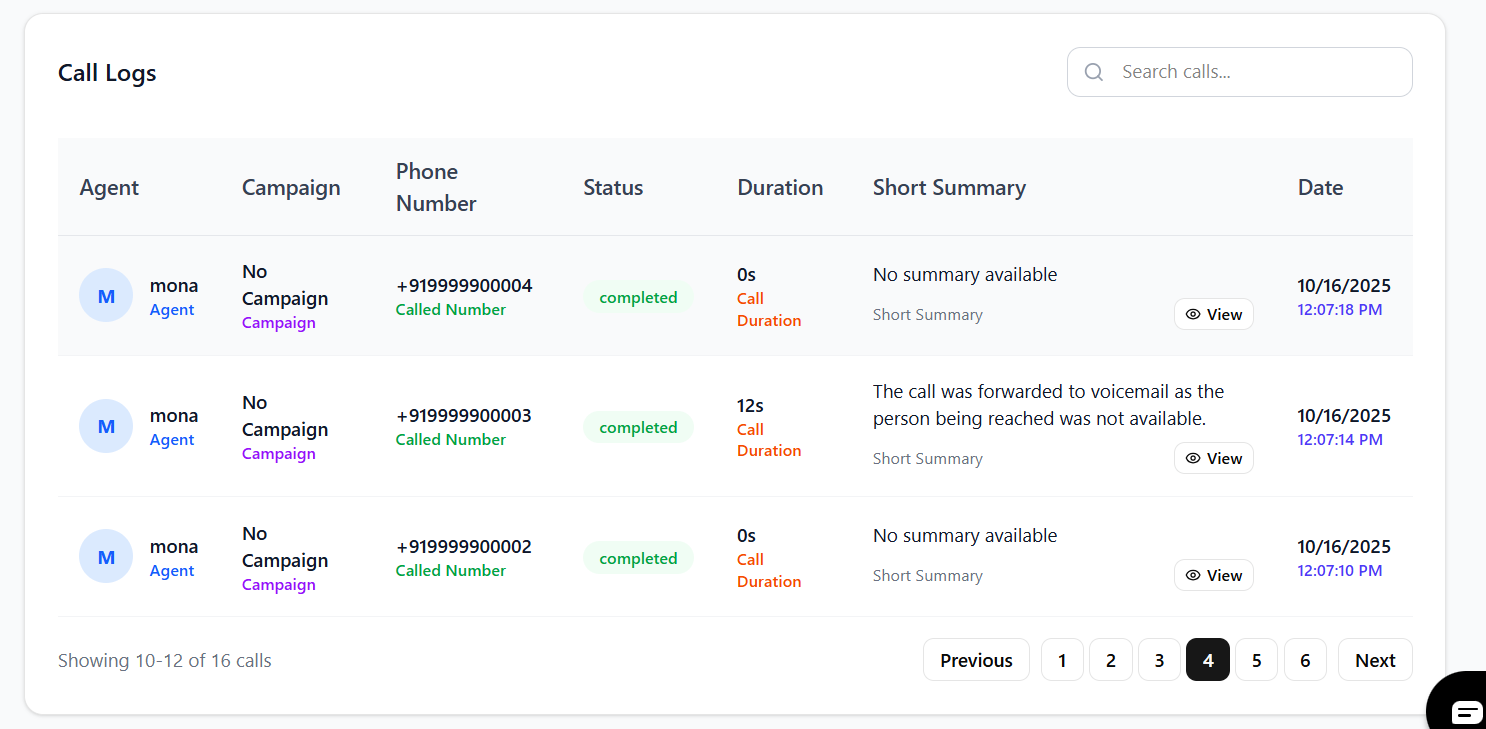This screenshot has width=1486, height=729.
Task: Select the current page 4 button
Action: [x=1208, y=660]
